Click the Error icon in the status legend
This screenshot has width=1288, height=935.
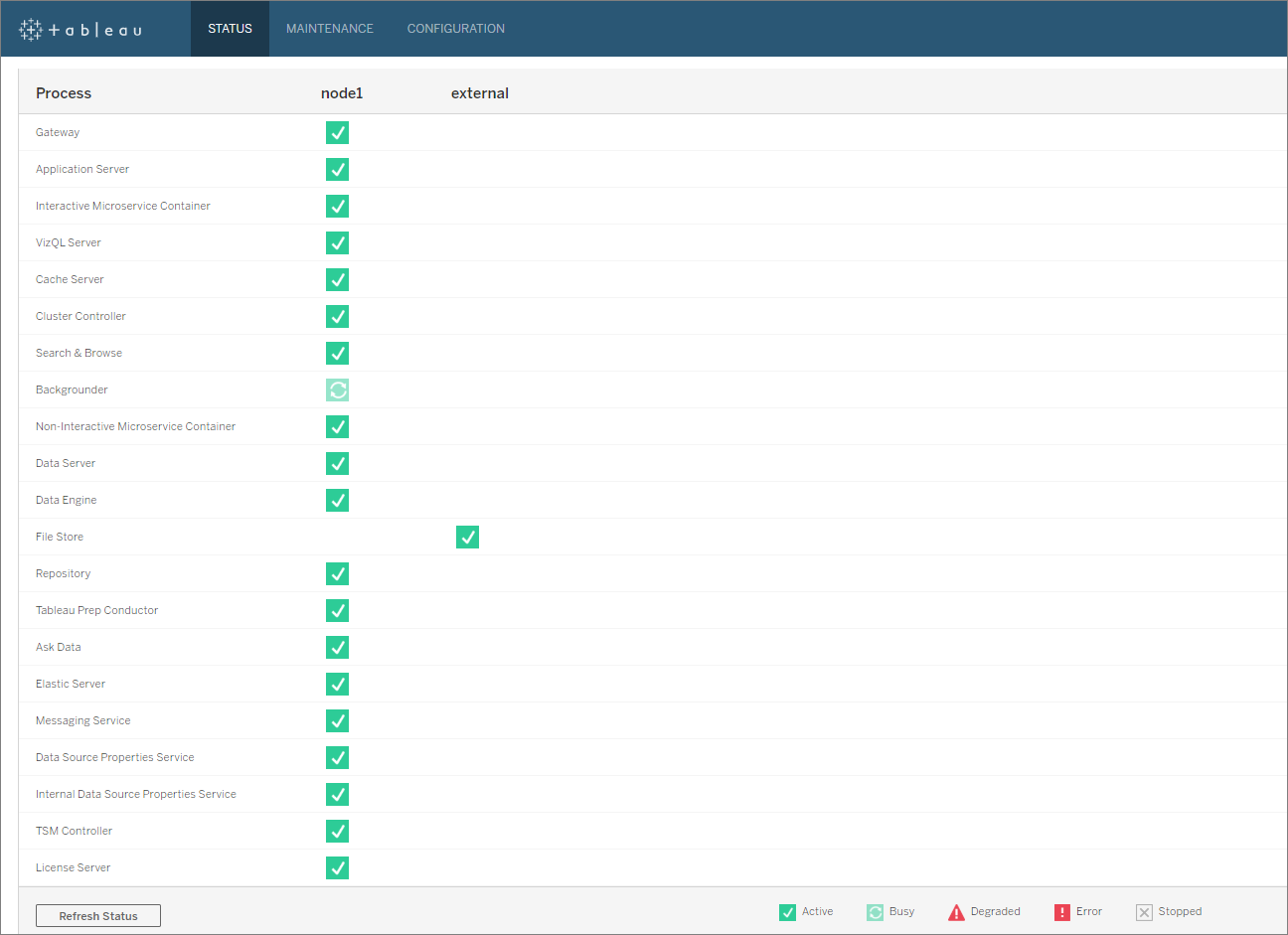(1062, 911)
